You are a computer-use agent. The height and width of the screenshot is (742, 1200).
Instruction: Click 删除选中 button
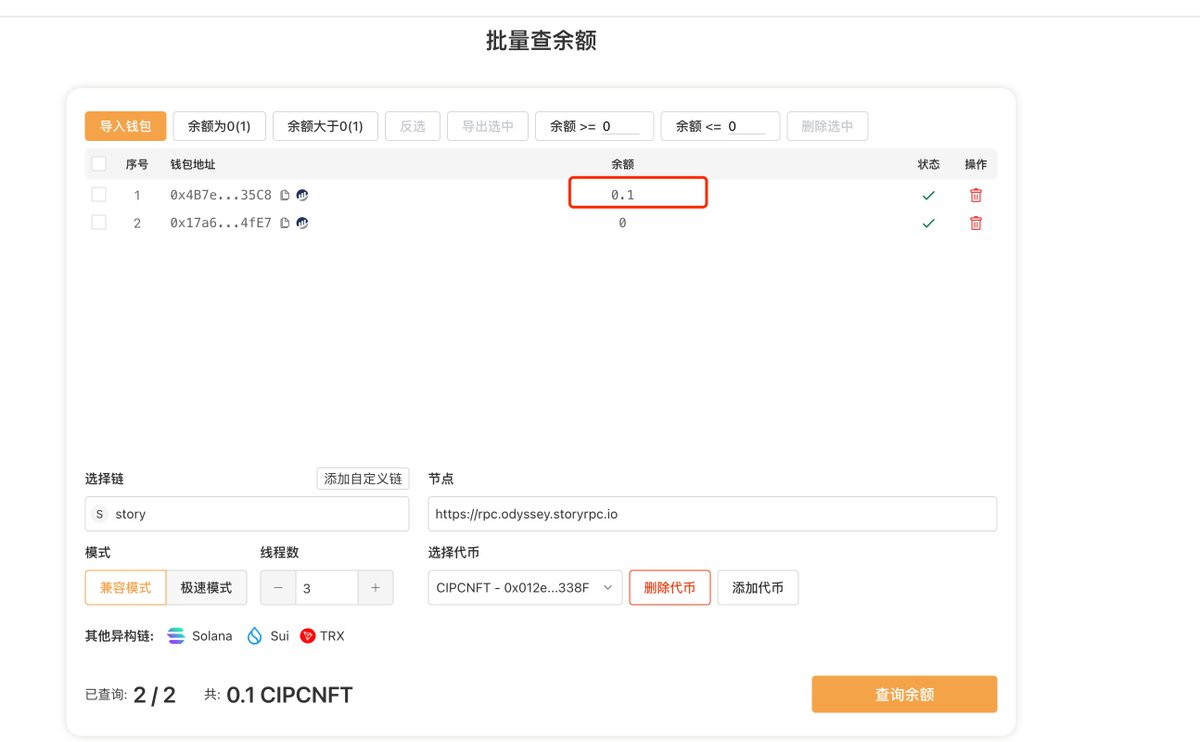(827, 126)
